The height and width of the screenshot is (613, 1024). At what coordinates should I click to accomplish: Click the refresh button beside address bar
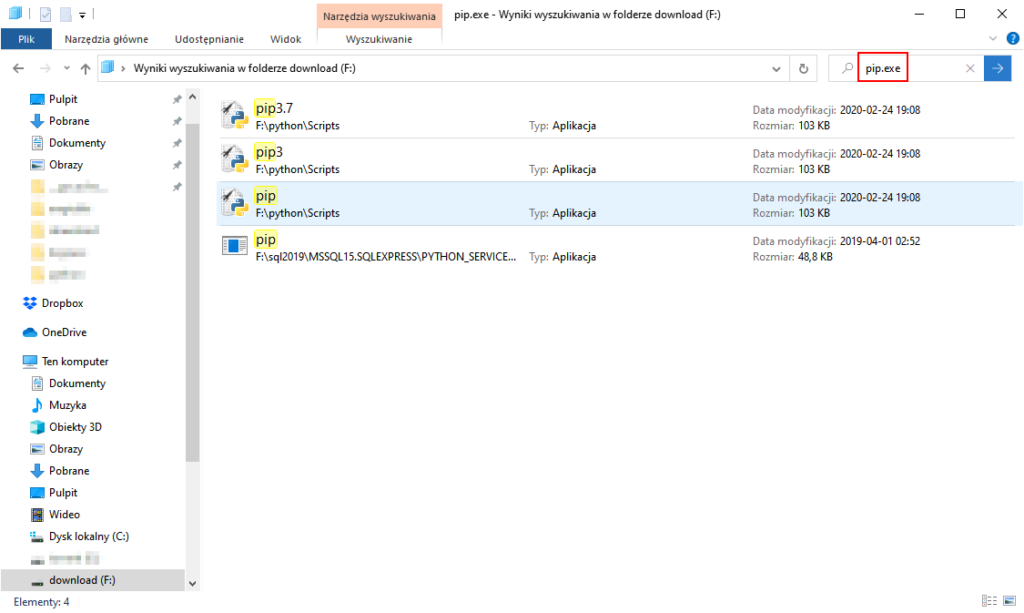803,68
